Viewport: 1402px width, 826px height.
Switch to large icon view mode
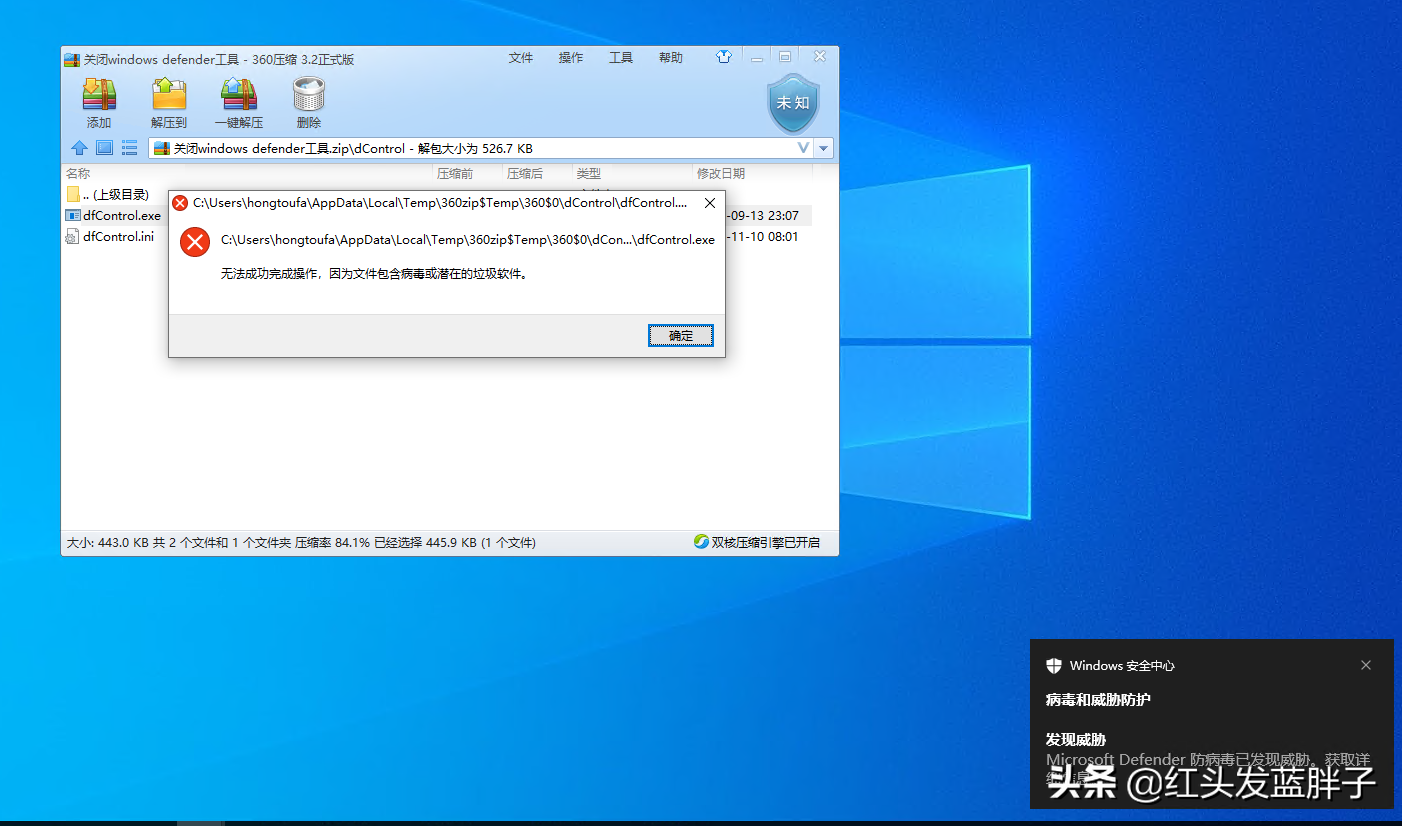point(104,148)
